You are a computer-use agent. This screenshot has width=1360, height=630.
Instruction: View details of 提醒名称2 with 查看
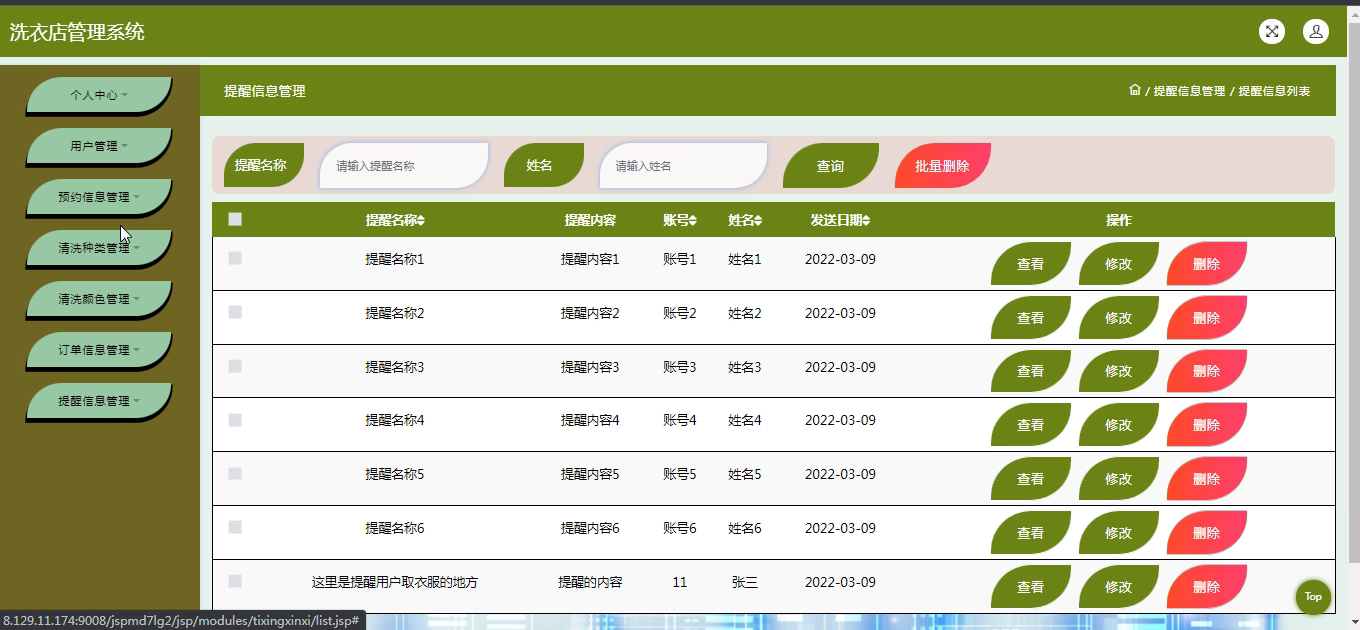coord(1030,318)
